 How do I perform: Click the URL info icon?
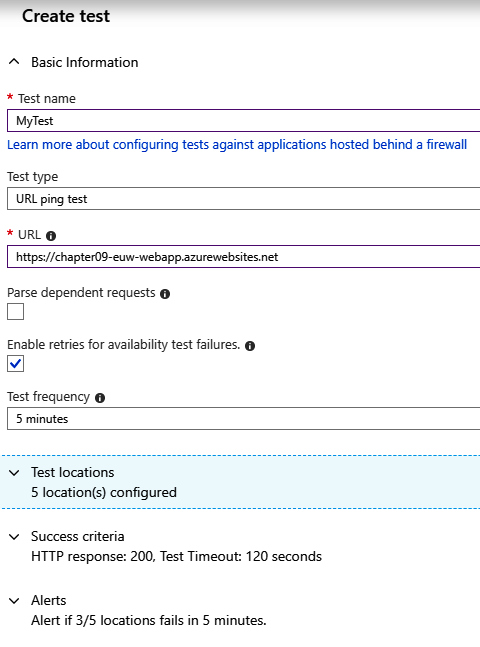pos(51,236)
